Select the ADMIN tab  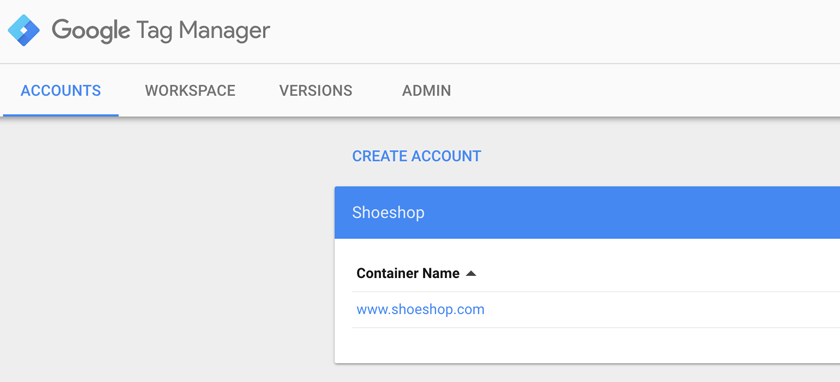point(426,91)
